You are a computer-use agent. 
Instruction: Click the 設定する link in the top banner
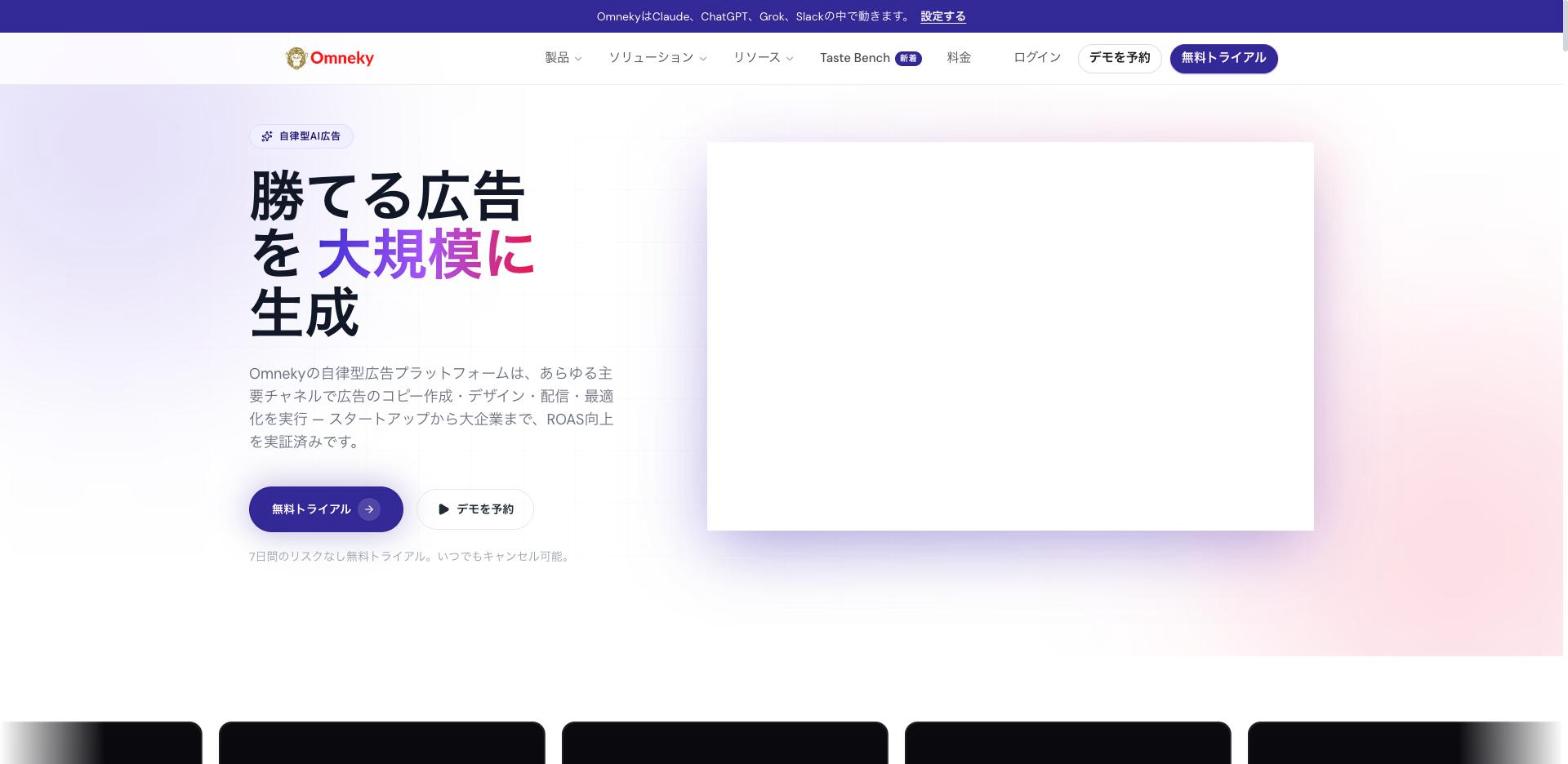point(943,16)
